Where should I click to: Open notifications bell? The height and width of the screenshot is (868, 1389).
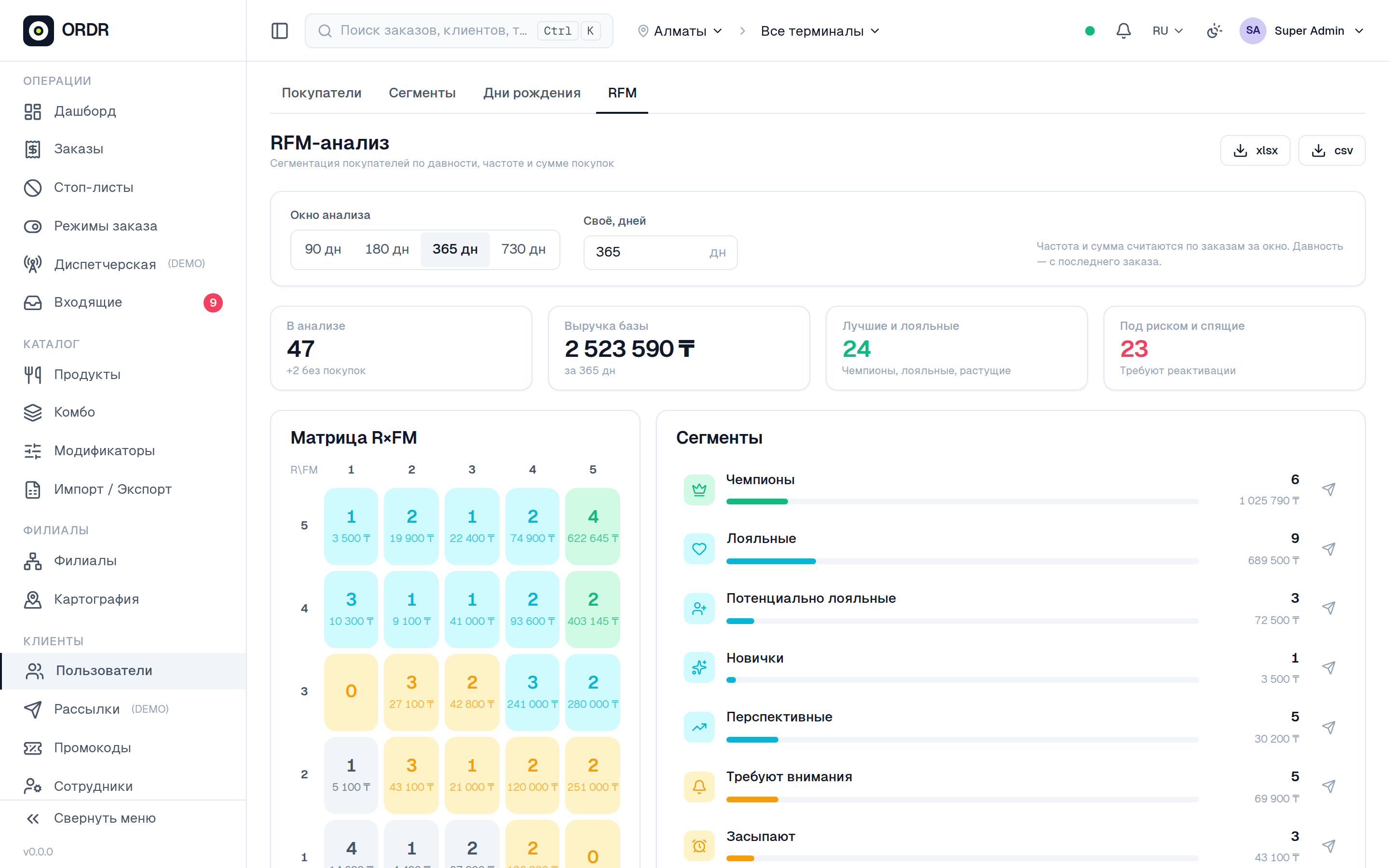1123,31
